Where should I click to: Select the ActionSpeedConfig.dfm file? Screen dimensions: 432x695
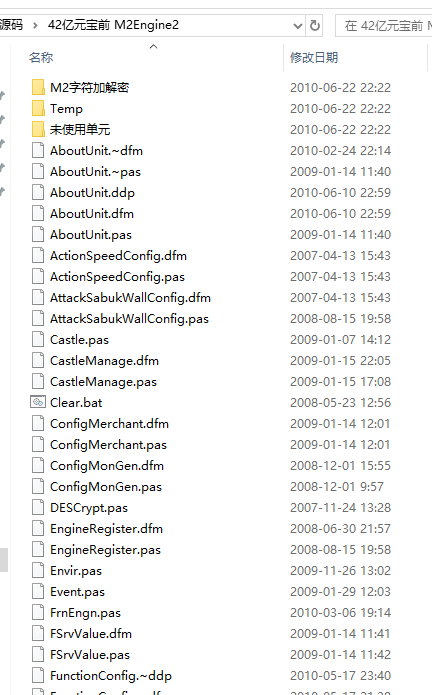pyautogui.click(x=118, y=256)
